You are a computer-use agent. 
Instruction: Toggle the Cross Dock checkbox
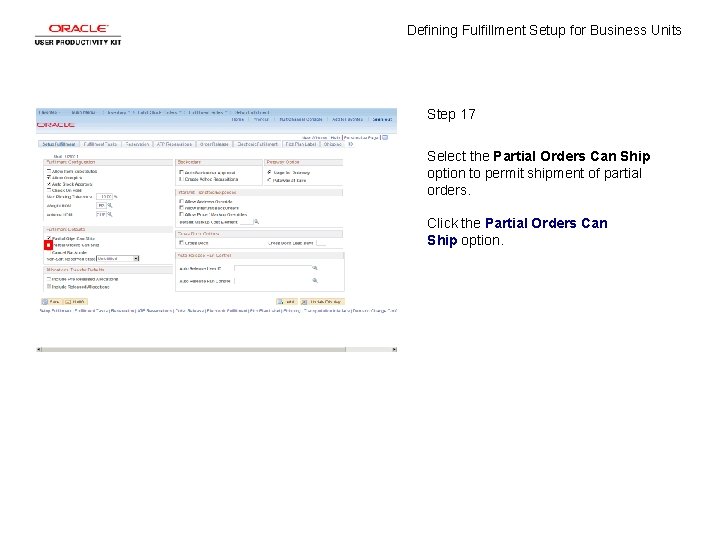point(181,242)
